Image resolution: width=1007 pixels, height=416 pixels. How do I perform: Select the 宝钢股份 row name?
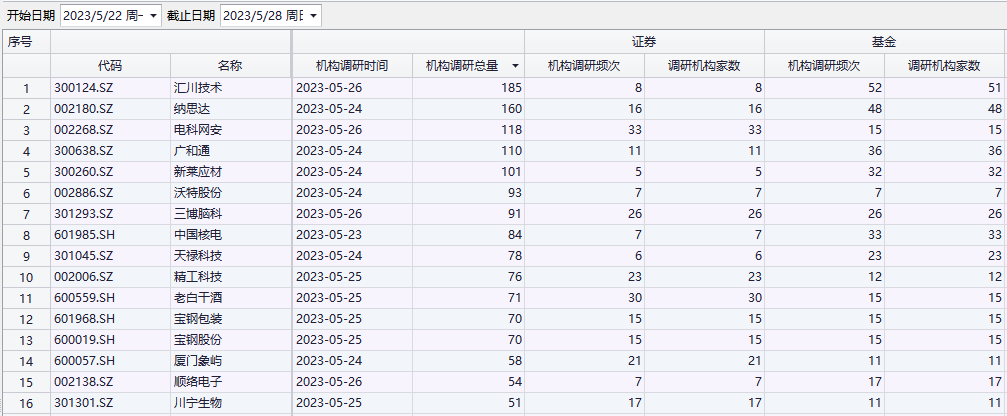point(197,340)
